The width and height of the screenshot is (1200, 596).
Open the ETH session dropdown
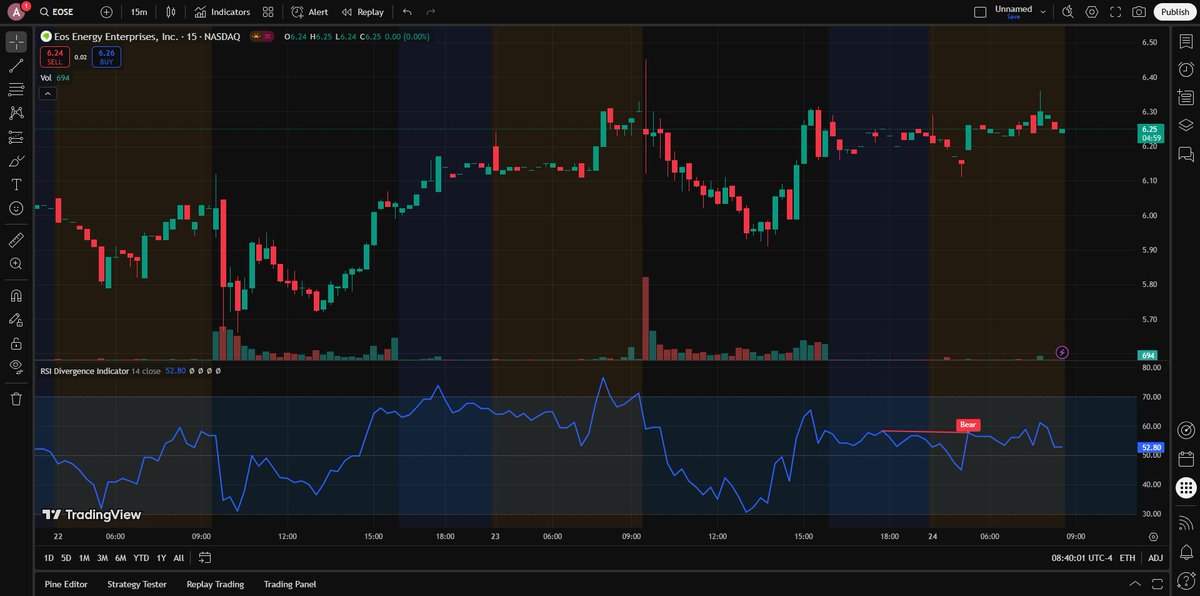pyautogui.click(x=1127, y=558)
